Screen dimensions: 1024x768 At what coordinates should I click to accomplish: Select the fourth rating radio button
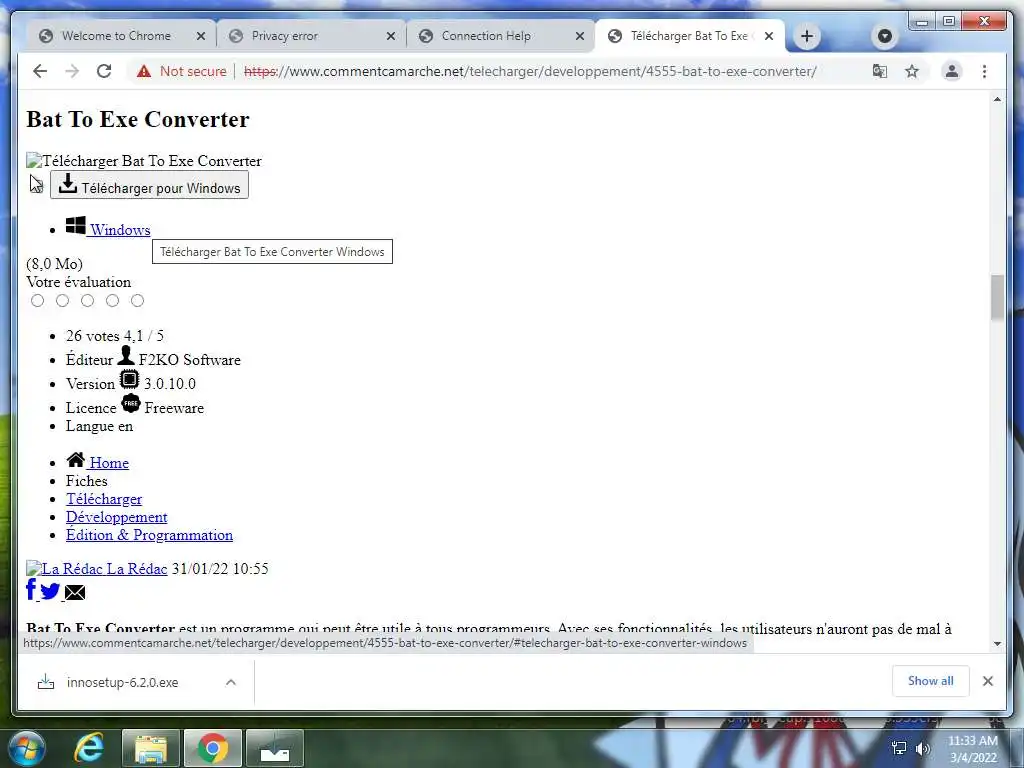pyautogui.click(x=112, y=300)
